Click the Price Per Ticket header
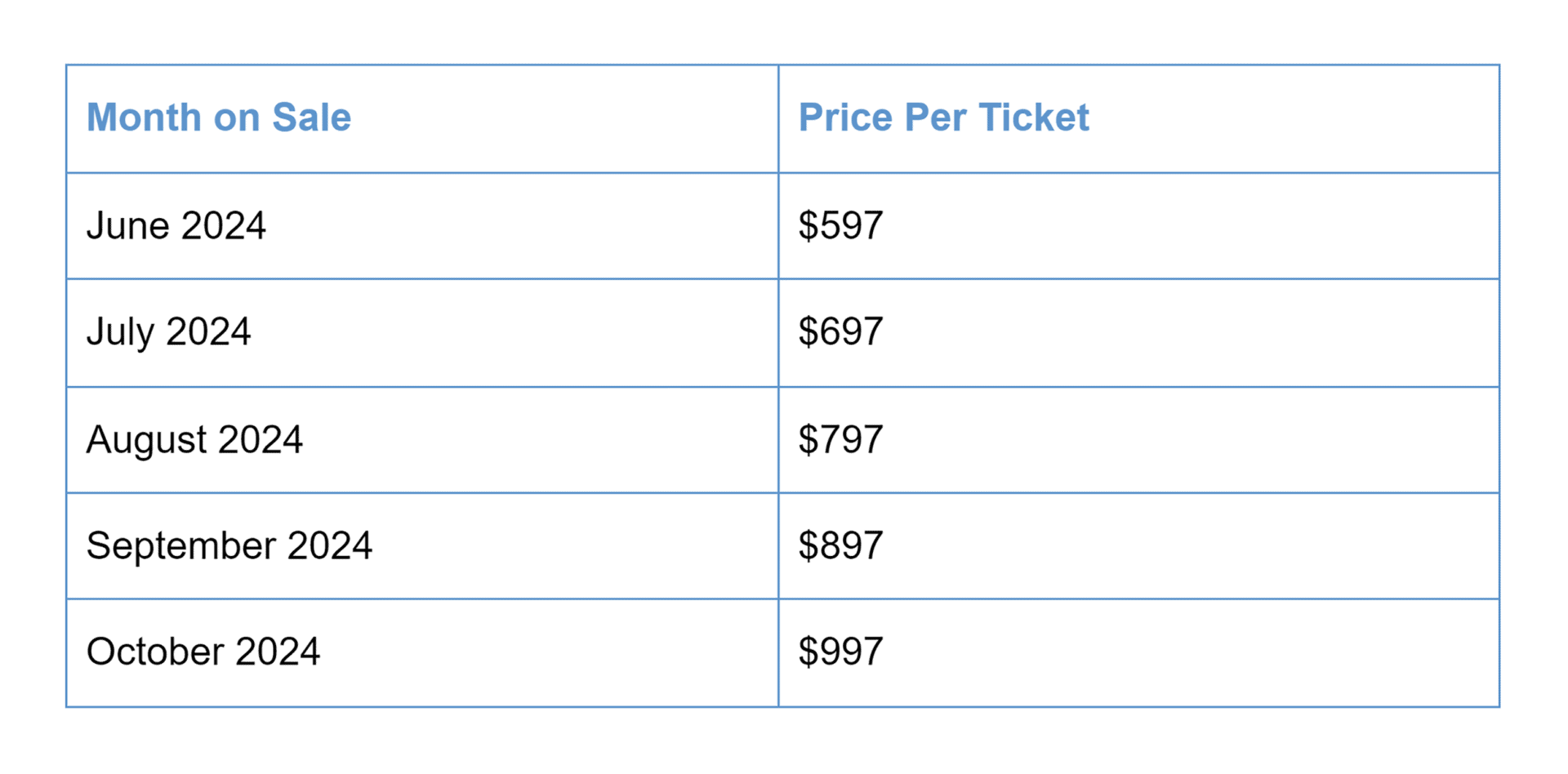The width and height of the screenshot is (1568, 774). click(x=943, y=118)
